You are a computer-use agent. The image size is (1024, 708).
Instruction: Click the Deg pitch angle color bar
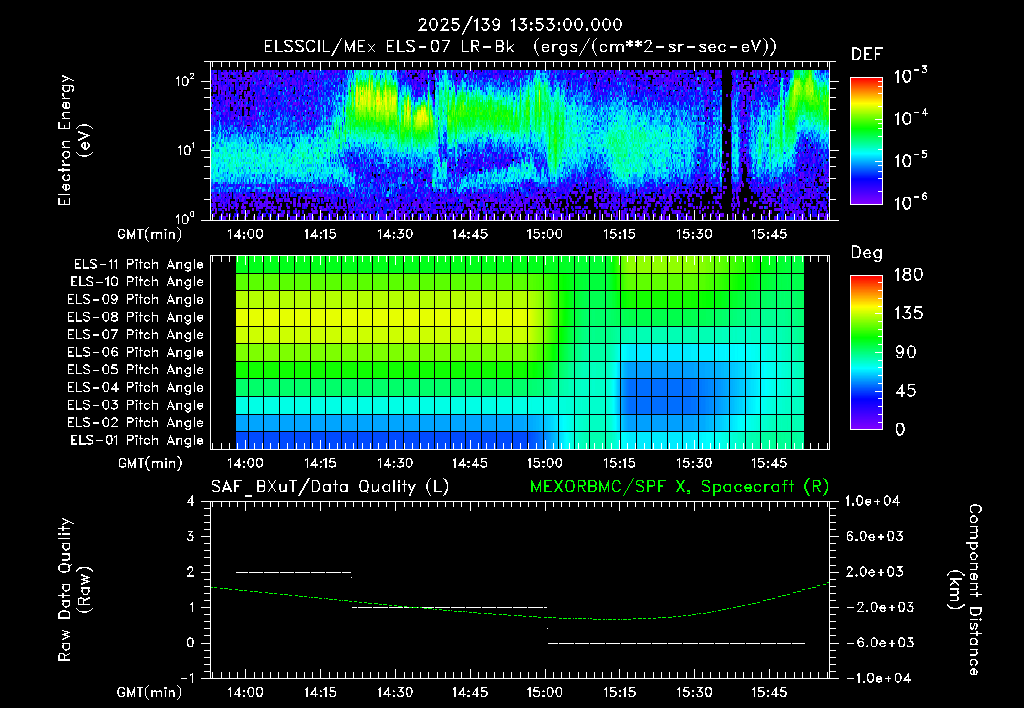pos(866,353)
